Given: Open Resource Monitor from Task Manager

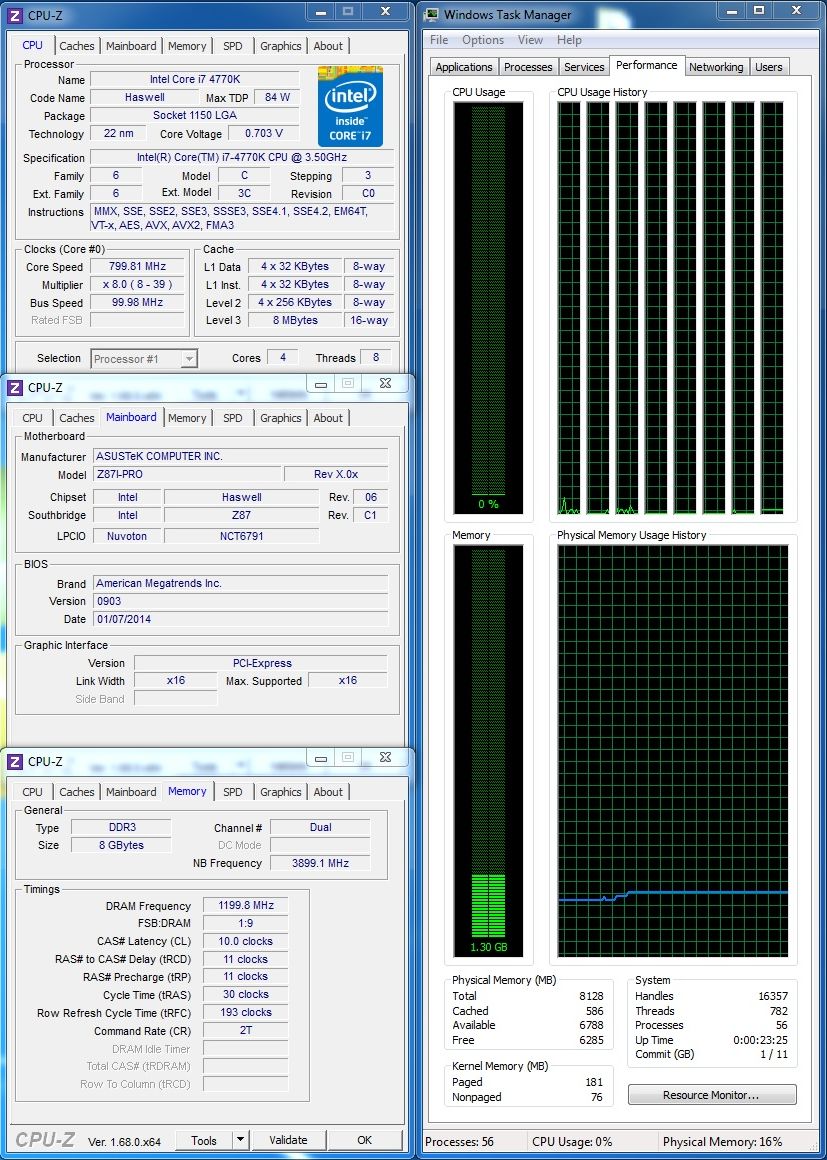Looking at the screenshot, I should coord(712,1095).
